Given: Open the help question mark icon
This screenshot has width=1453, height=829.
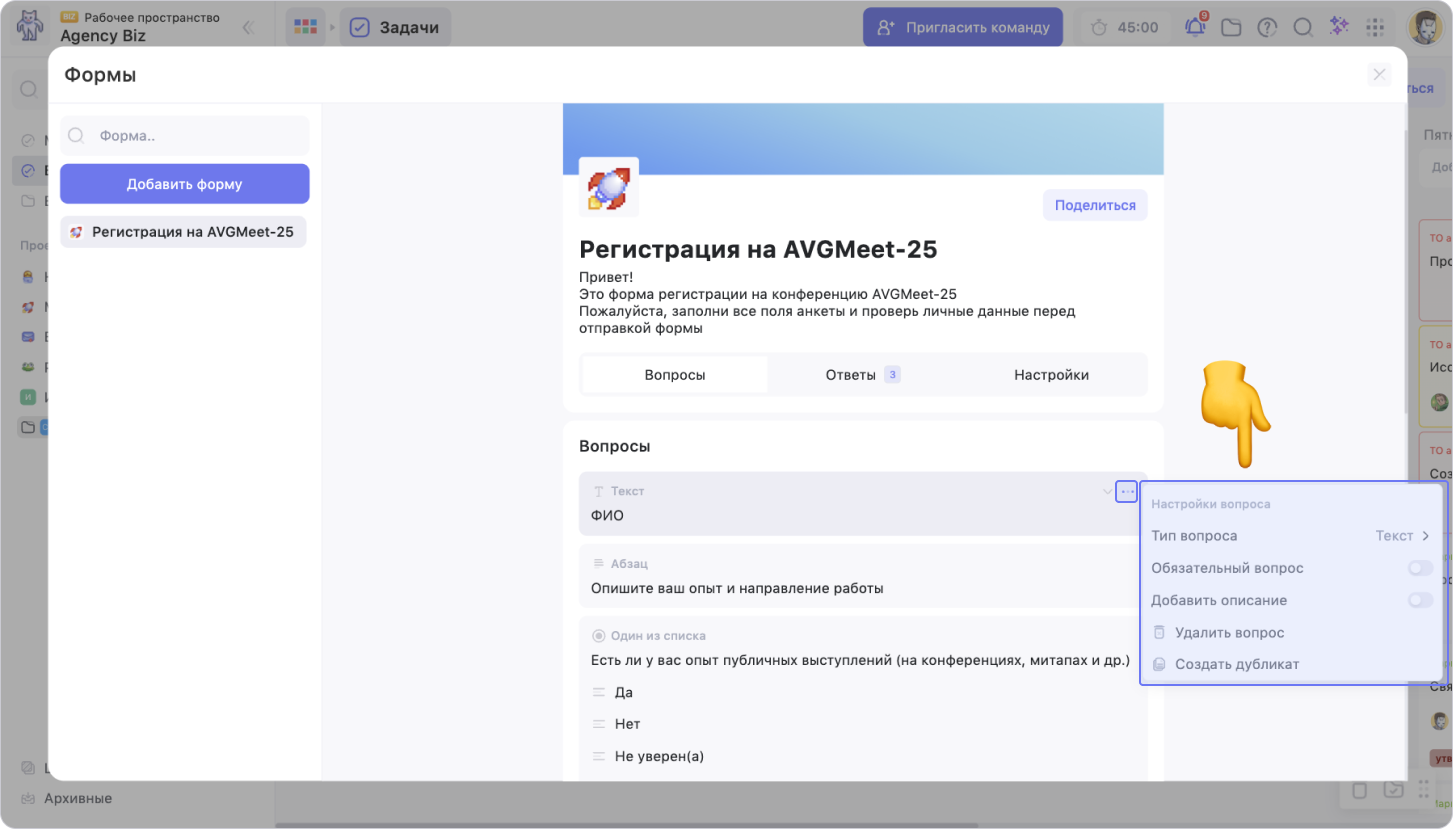Looking at the screenshot, I should 1267,27.
